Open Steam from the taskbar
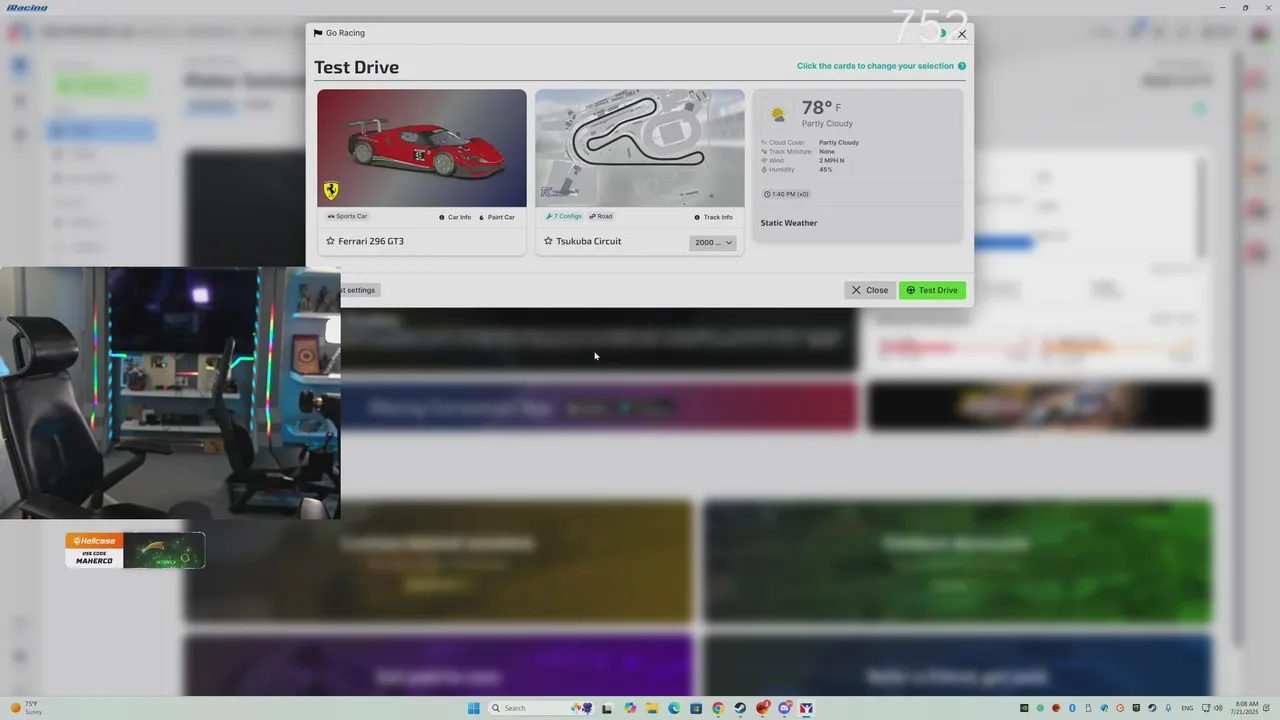Viewport: 1280px width, 720px height. click(740, 708)
